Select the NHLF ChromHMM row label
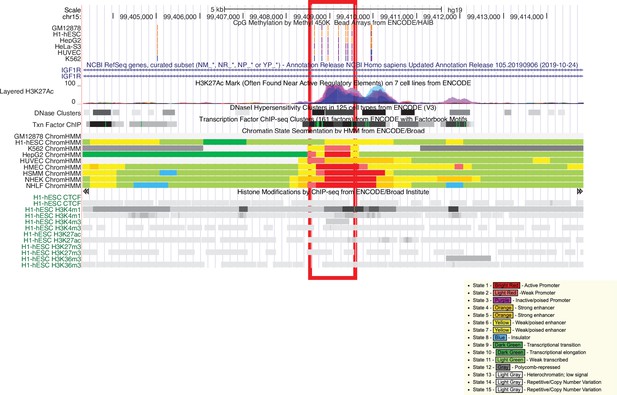This screenshot has width=617, height=395. point(54,186)
